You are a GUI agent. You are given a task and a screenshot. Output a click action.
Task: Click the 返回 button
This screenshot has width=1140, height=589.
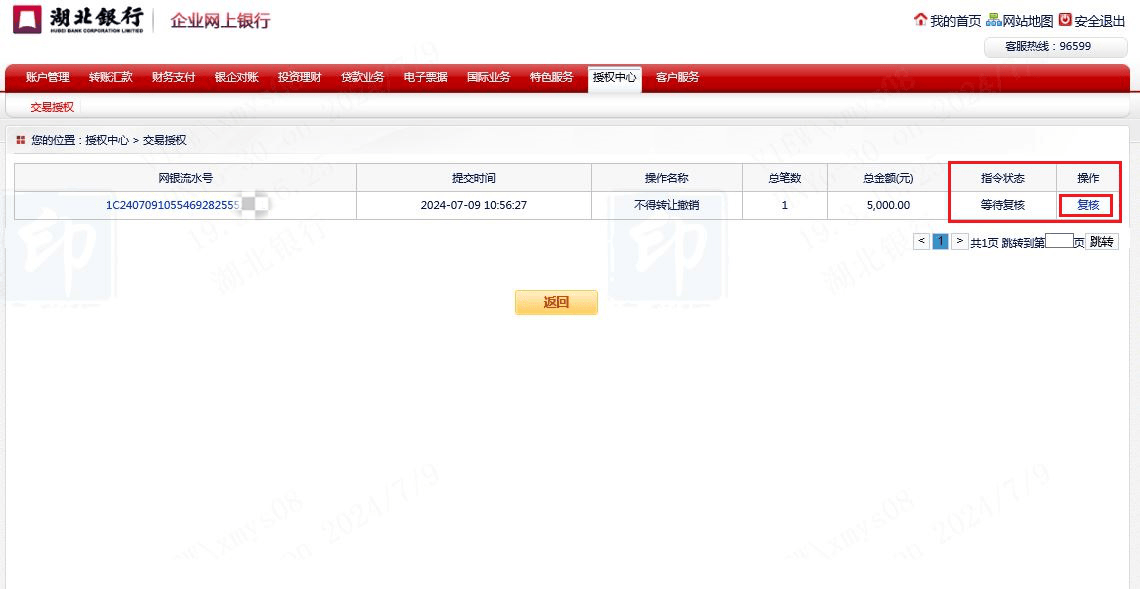556,302
